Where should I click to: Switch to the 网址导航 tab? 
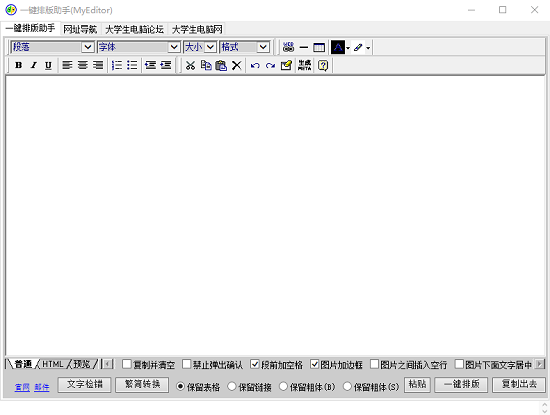(x=80, y=29)
